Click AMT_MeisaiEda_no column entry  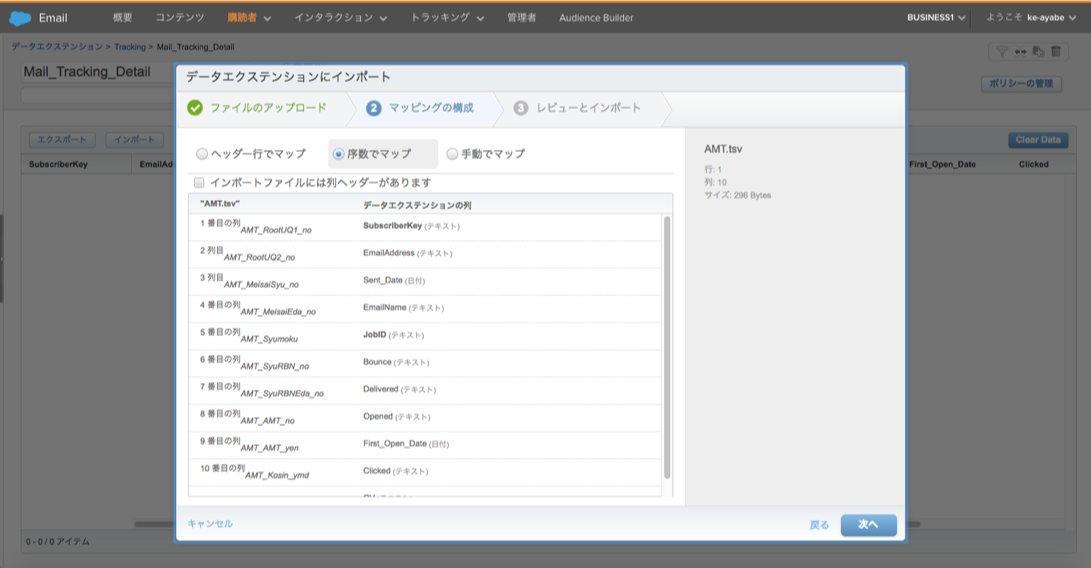[x=278, y=311]
